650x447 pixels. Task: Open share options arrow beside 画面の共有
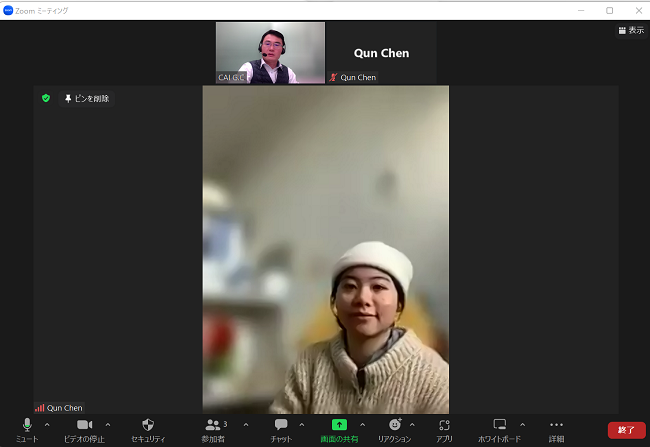coord(363,425)
